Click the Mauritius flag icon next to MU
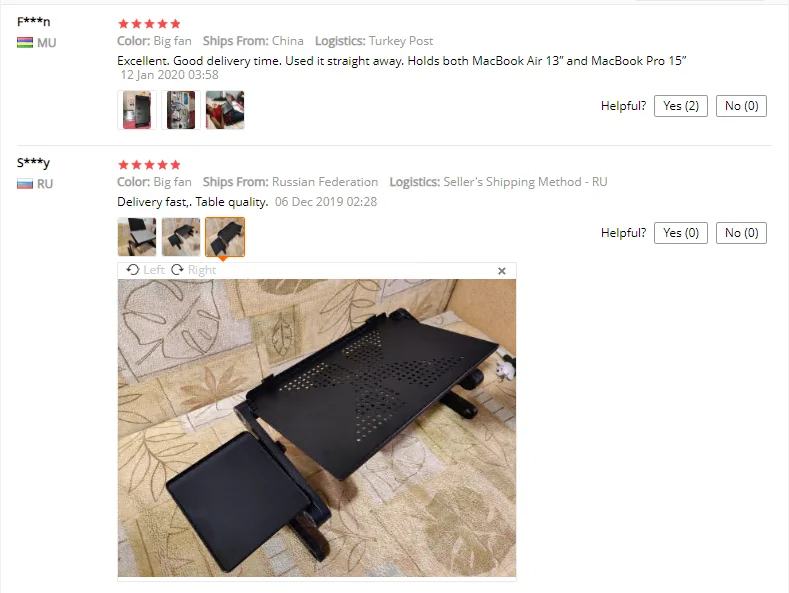Screen dimensions: 789x593 tap(25, 43)
